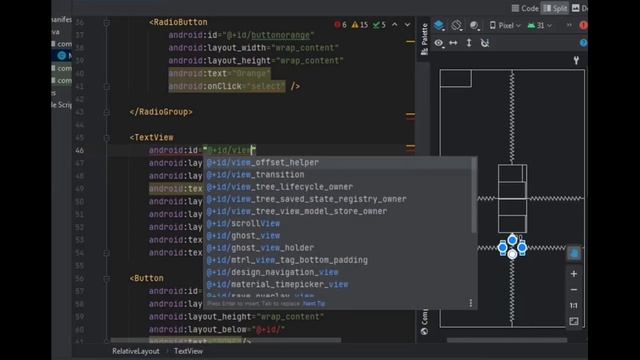Open the Palette side panel tab
This screenshot has height=360, width=640.
[x=424, y=39]
